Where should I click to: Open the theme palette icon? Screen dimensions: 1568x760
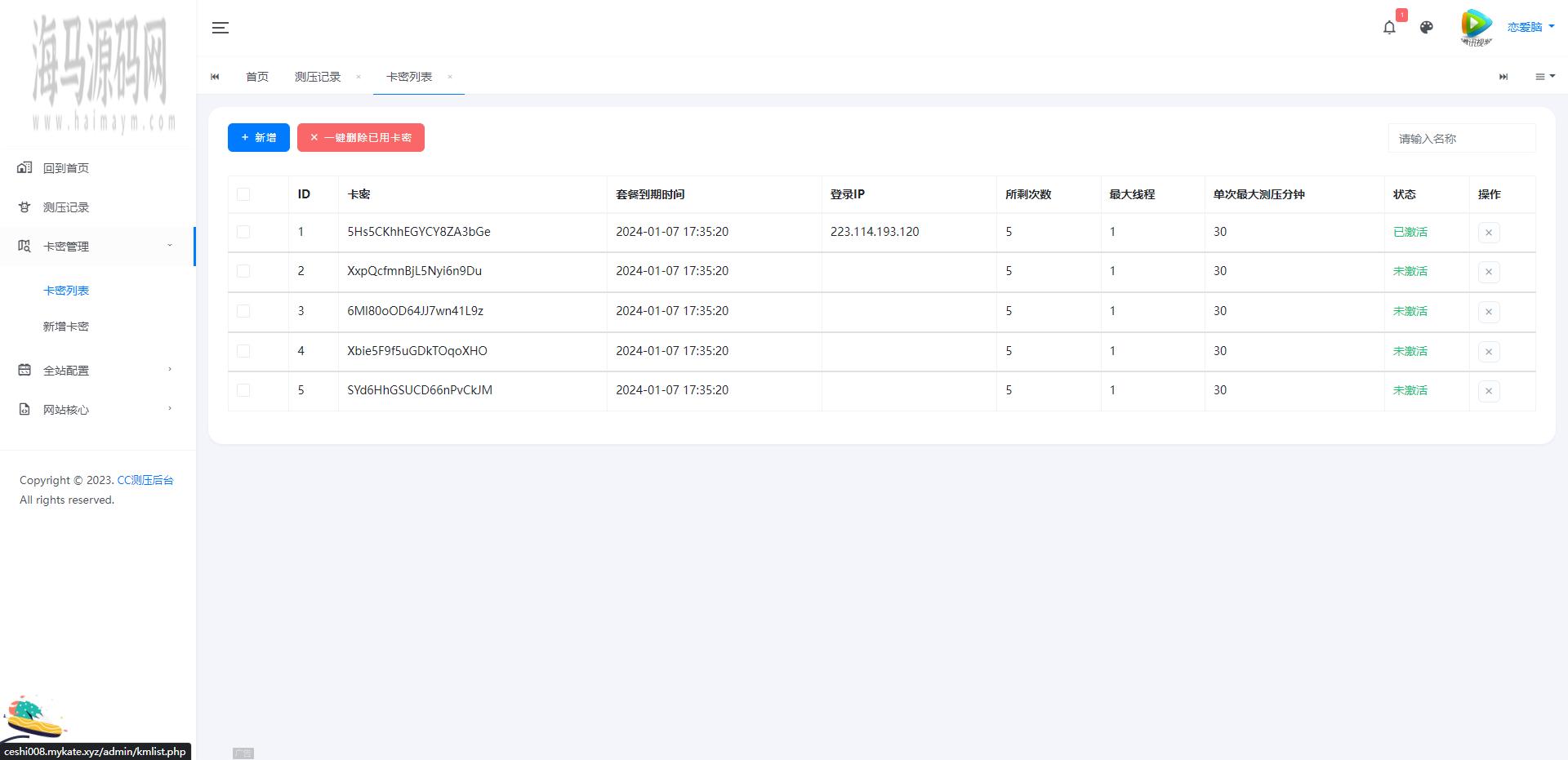[x=1426, y=27]
